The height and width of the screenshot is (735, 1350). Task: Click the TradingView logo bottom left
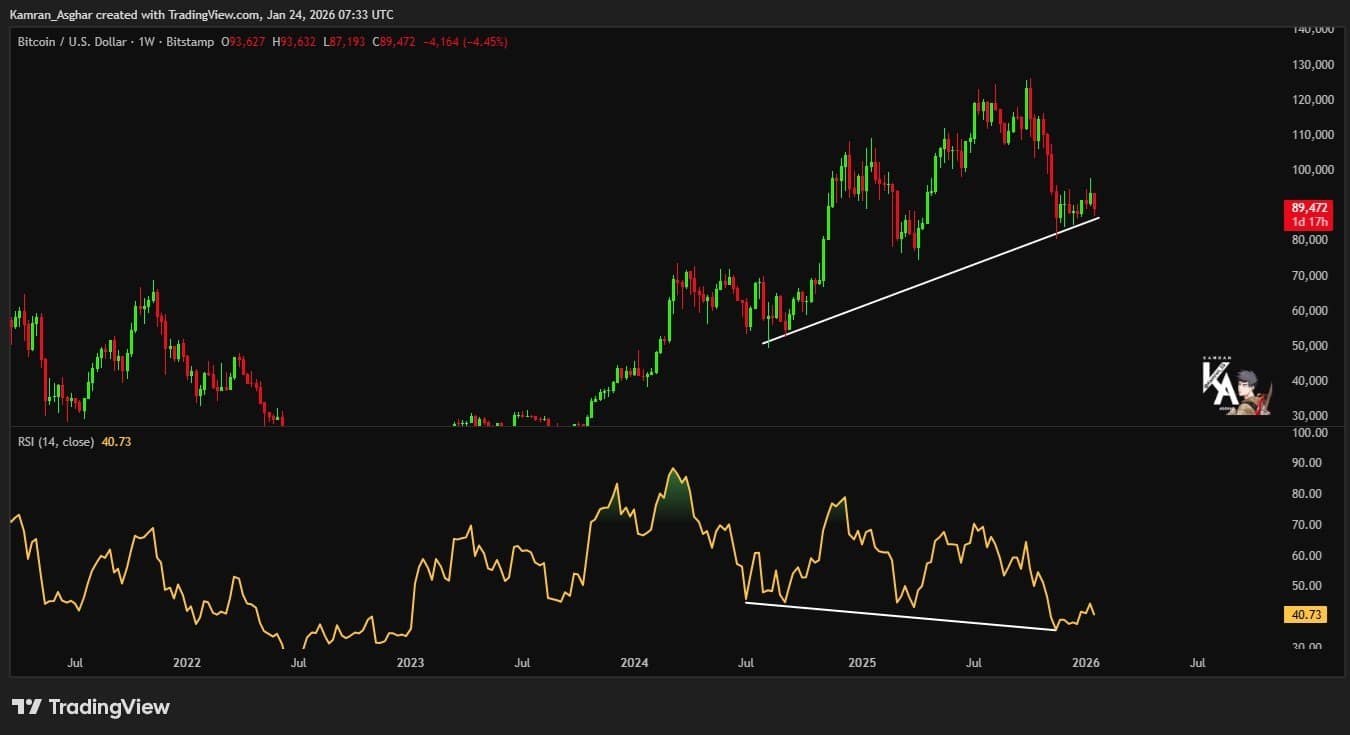(90, 707)
